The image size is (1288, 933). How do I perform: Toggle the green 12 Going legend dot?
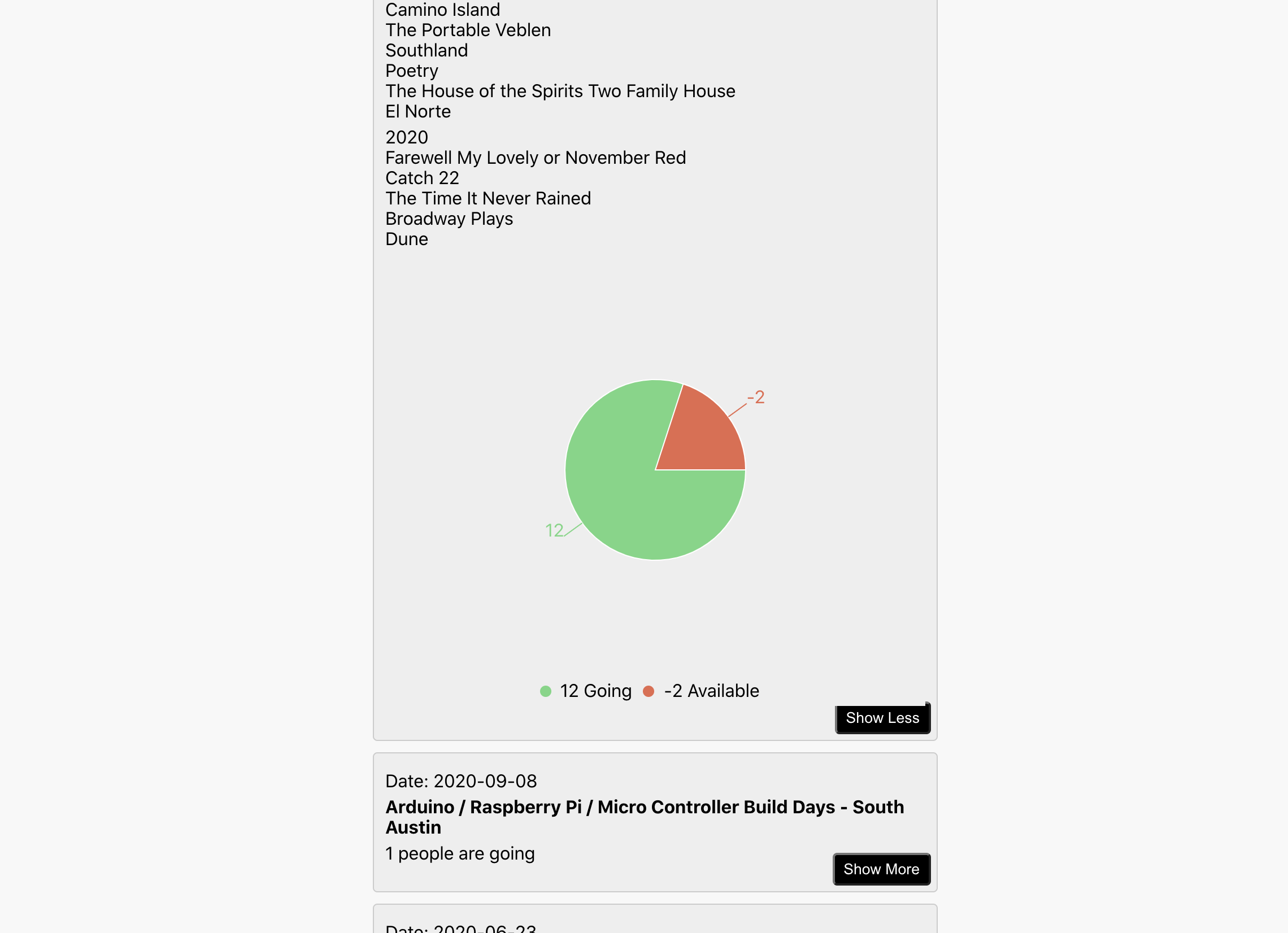coord(545,691)
